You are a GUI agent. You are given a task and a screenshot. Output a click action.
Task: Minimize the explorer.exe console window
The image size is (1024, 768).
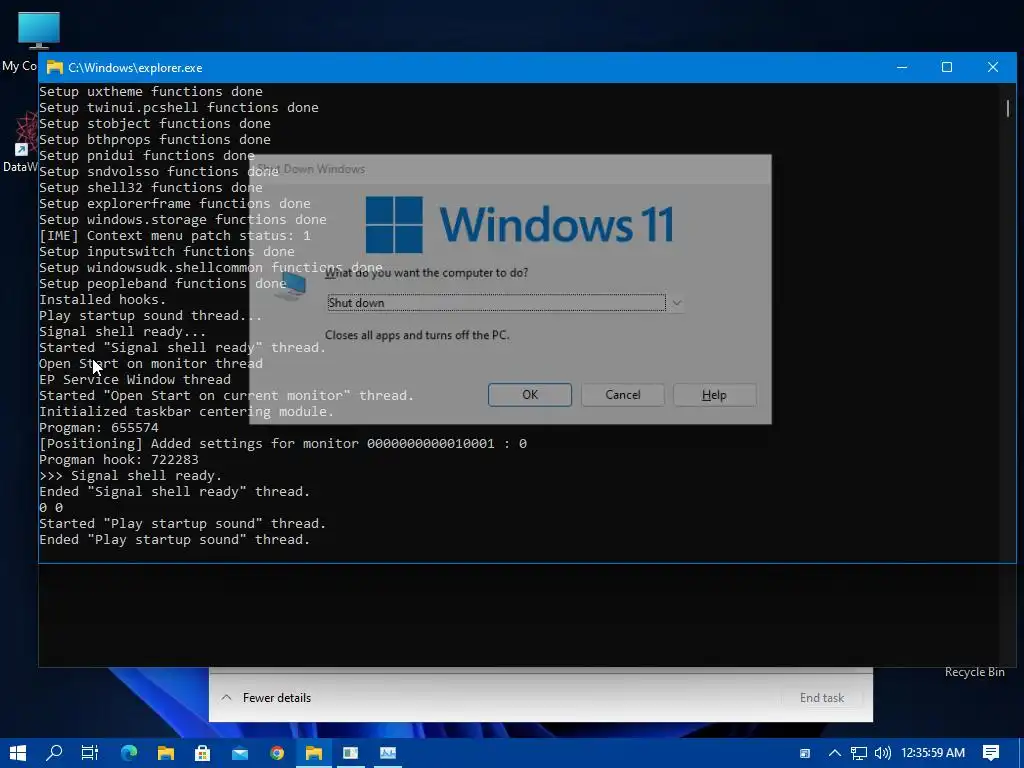coord(902,67)
